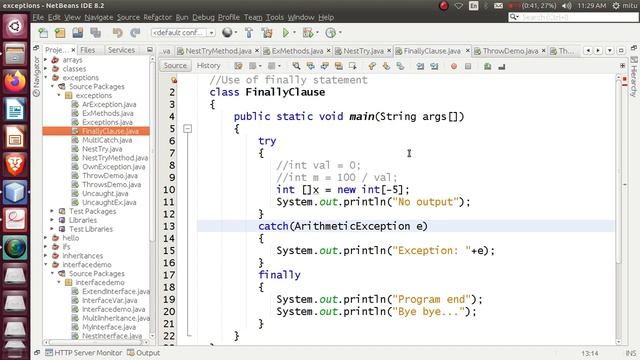The width and height of the screenshot is (640, 360).
Task: Switch to NestTryMethod.java editor tab
Action: click(x=218, y=51)
